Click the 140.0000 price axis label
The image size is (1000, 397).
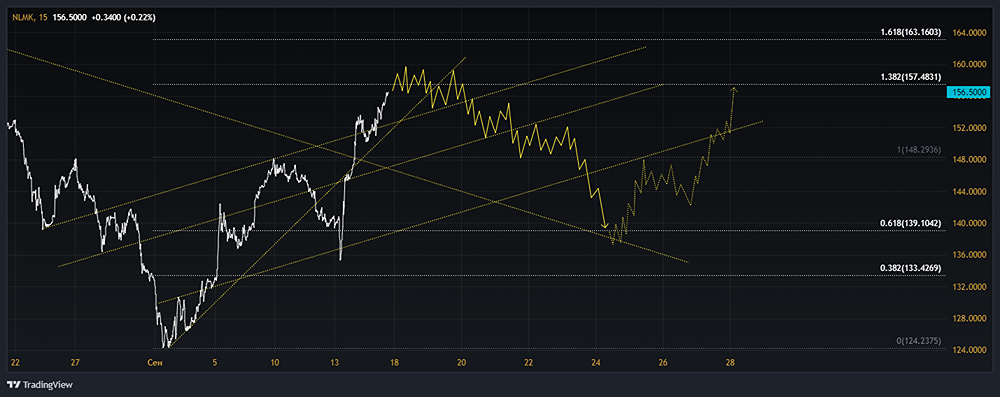pos(969,223)
